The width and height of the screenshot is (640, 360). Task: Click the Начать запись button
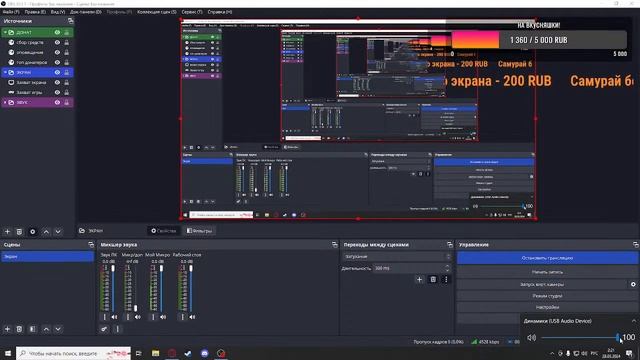pos(547,272)
